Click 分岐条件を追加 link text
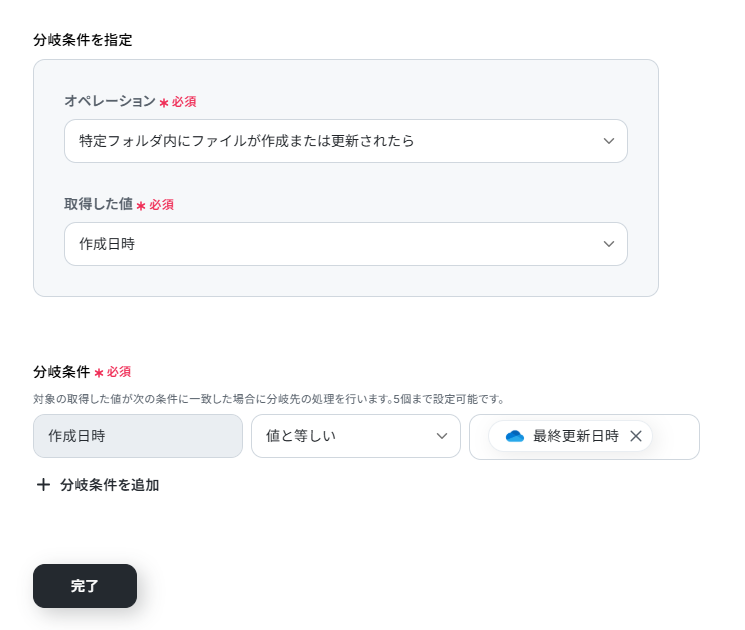Image resolution: width=745 pixels, height=630 pixels. pos(110,485)
